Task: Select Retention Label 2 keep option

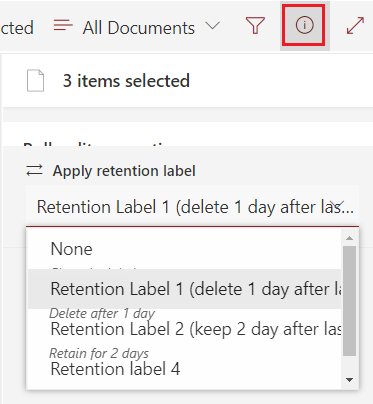Action: [x=184, y=329]
